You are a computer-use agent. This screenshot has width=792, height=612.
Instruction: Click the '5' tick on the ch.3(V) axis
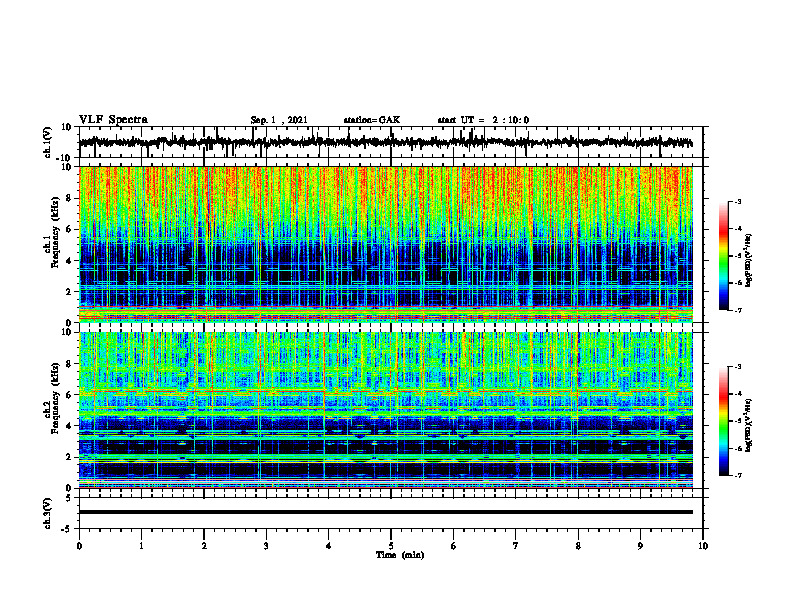pyautogui.click(x=70, y=498)
